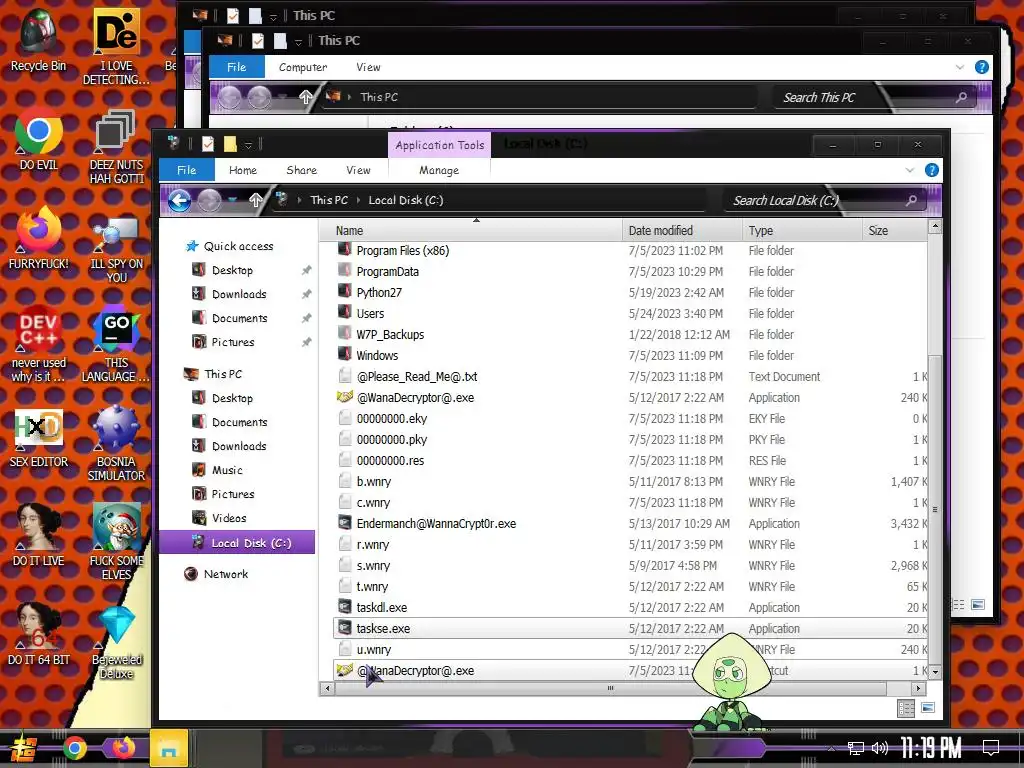Sort by the Date modified column header
The height and width of the screenshot is (768, 1024).
682,231
